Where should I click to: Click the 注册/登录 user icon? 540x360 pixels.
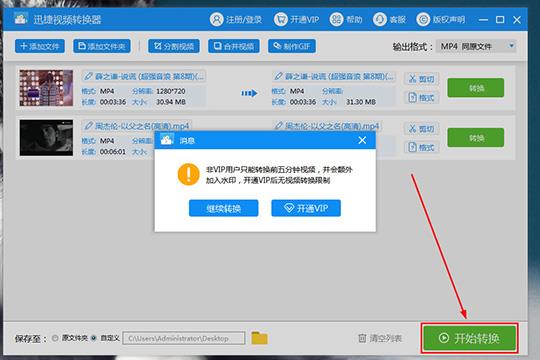coord(217,19)
